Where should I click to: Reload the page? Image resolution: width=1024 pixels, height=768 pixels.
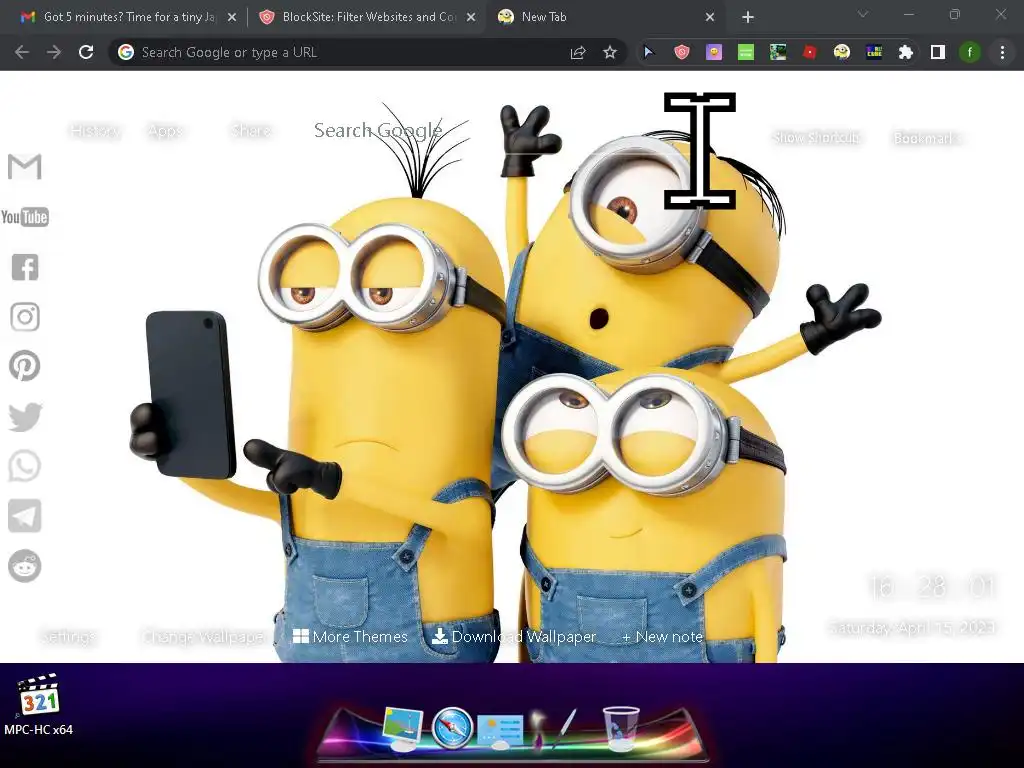(86, 52)
